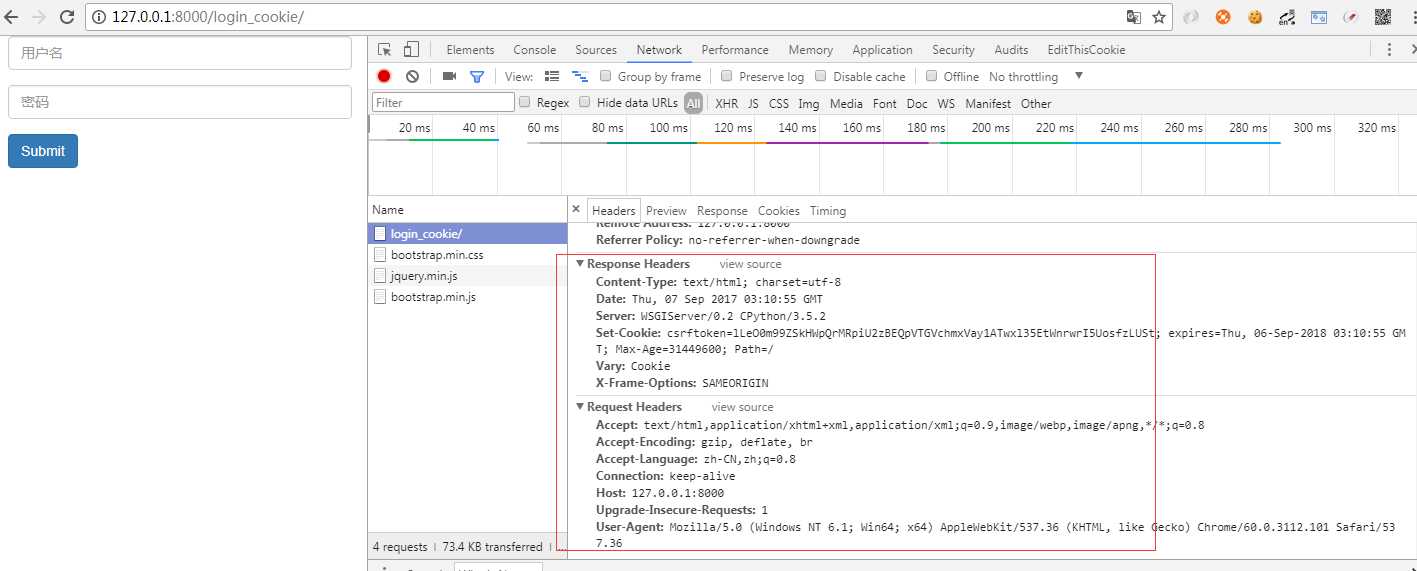1417x571 pixels.
Task: Open the Console panel
Action: click(535, 50)
